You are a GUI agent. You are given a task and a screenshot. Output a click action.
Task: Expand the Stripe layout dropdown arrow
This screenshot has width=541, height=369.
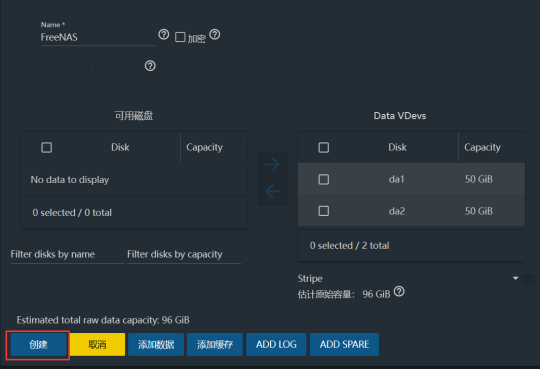[x=515, y=278]
